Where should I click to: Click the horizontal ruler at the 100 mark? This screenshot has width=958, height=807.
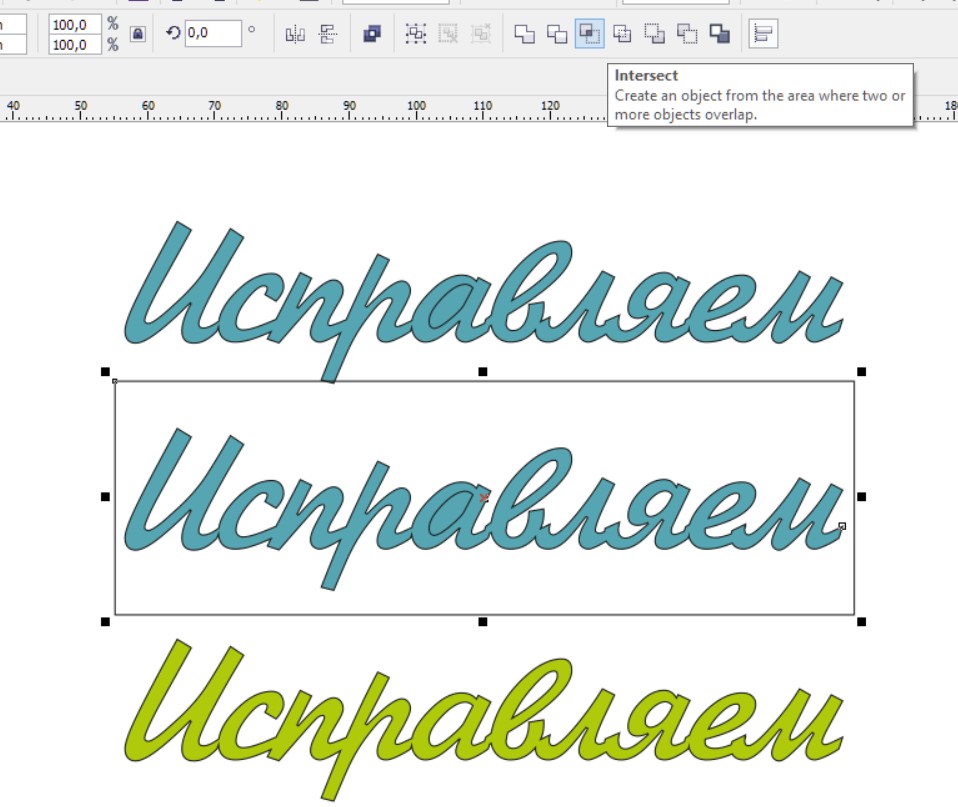(417, 109)
